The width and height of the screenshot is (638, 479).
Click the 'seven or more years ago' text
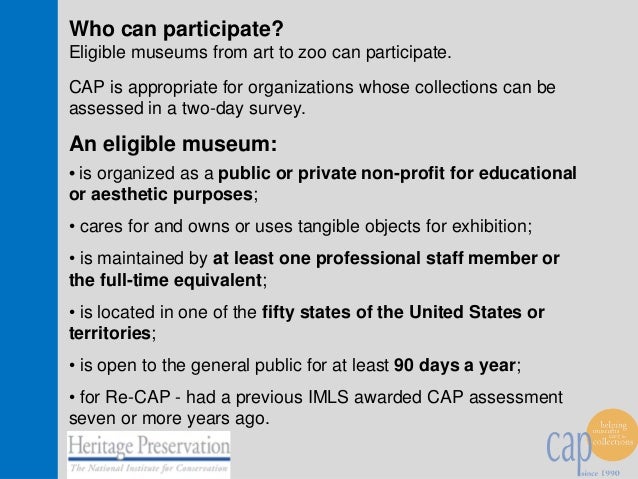(169, 418)
